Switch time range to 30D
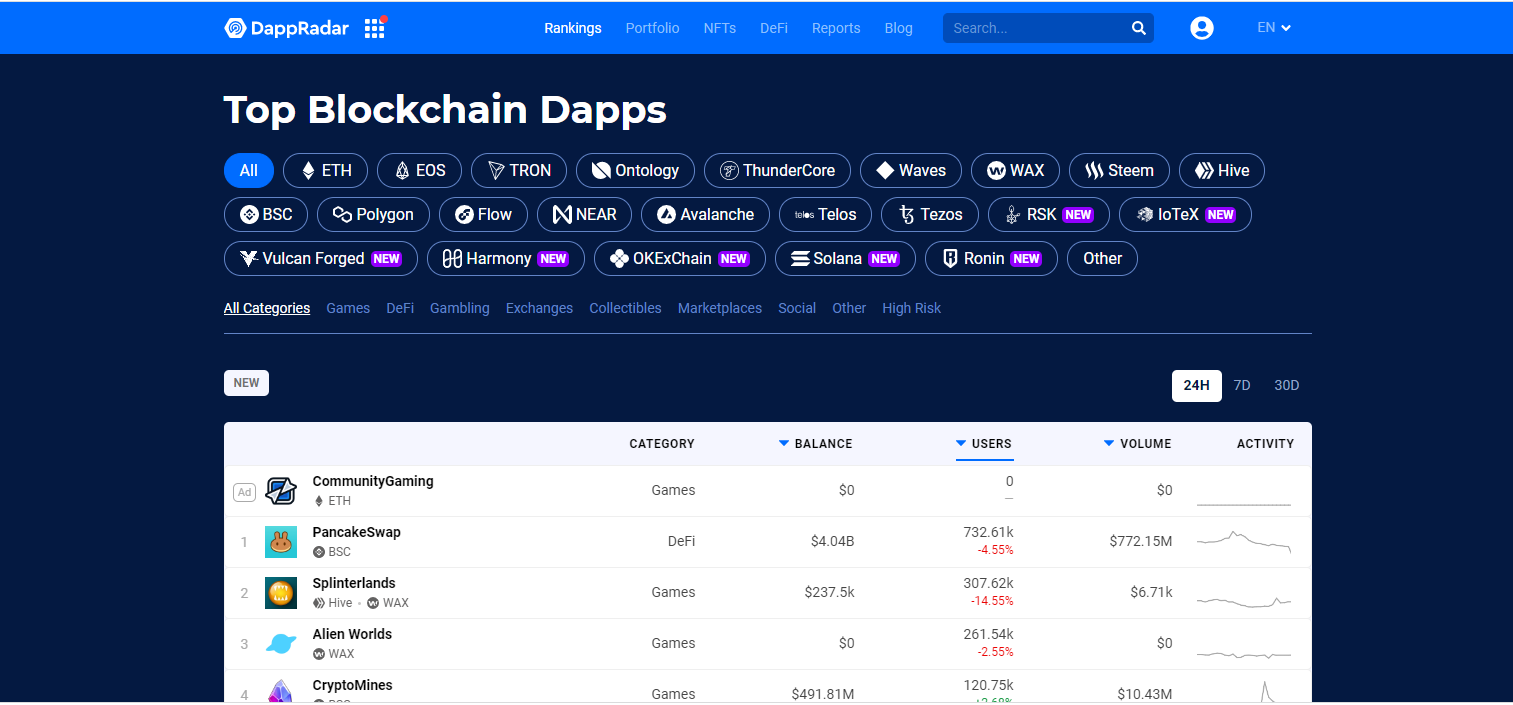This screenshot has height=705, width=1513. [1287, 385]
